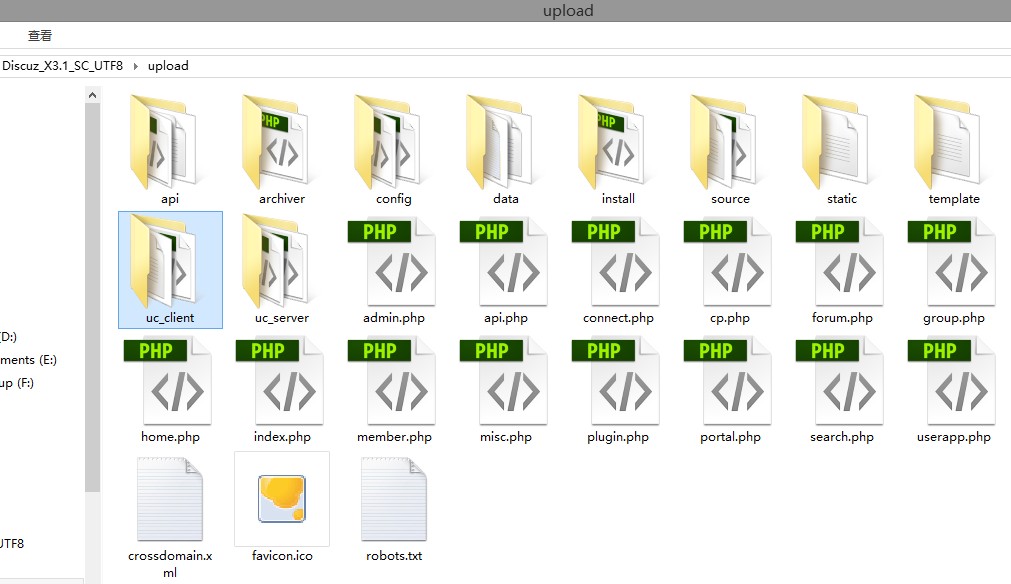Select the robots.txt text file

coord(393,500)
